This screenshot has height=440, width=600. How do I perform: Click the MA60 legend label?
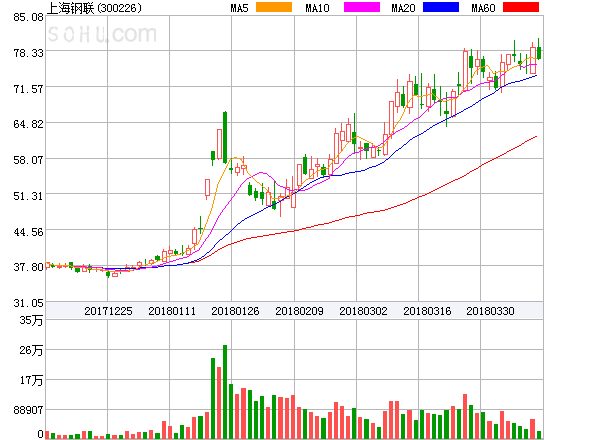pos(483,8)
